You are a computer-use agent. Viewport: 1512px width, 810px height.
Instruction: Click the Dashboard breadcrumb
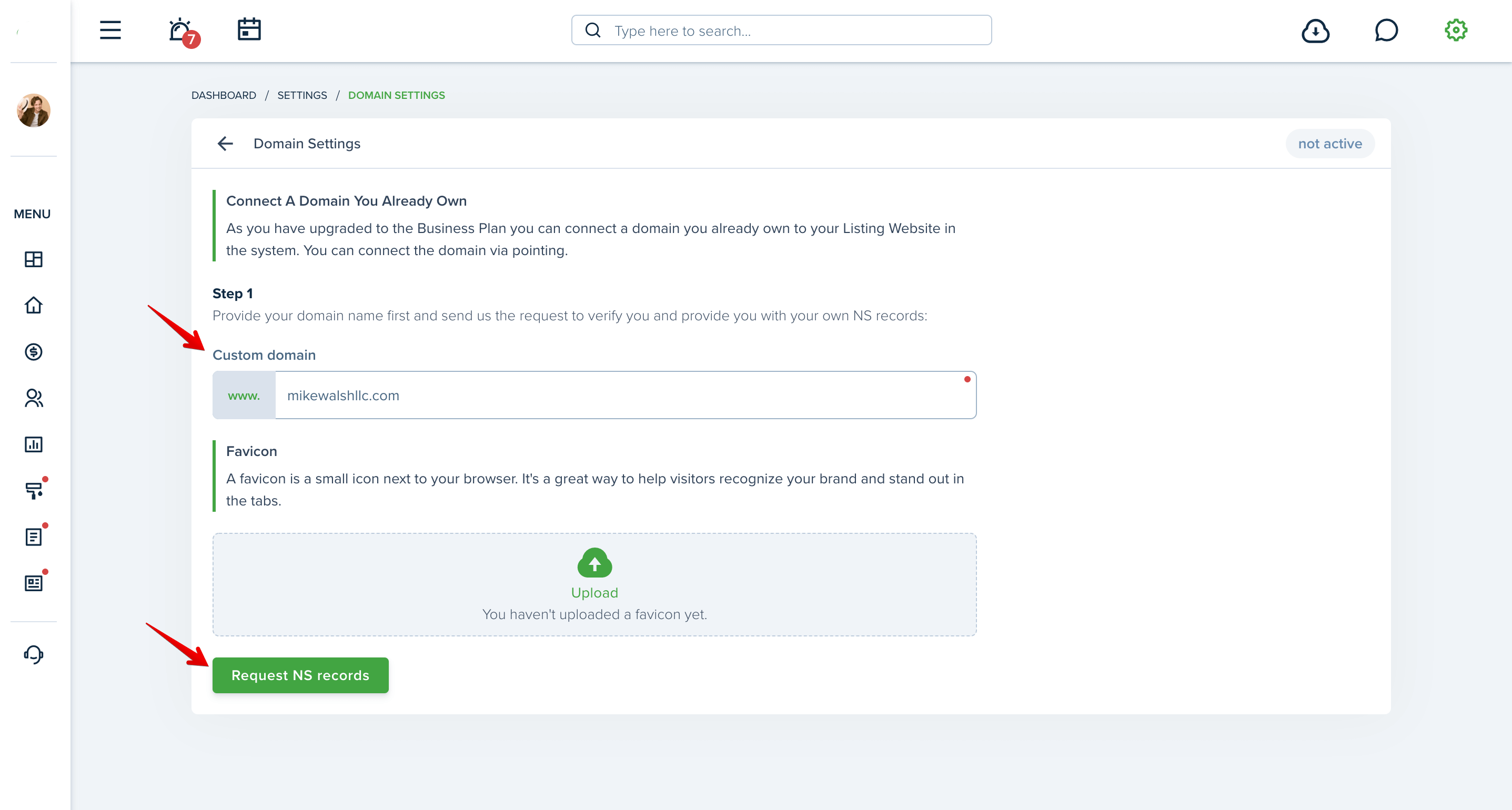tap(224, 95)
